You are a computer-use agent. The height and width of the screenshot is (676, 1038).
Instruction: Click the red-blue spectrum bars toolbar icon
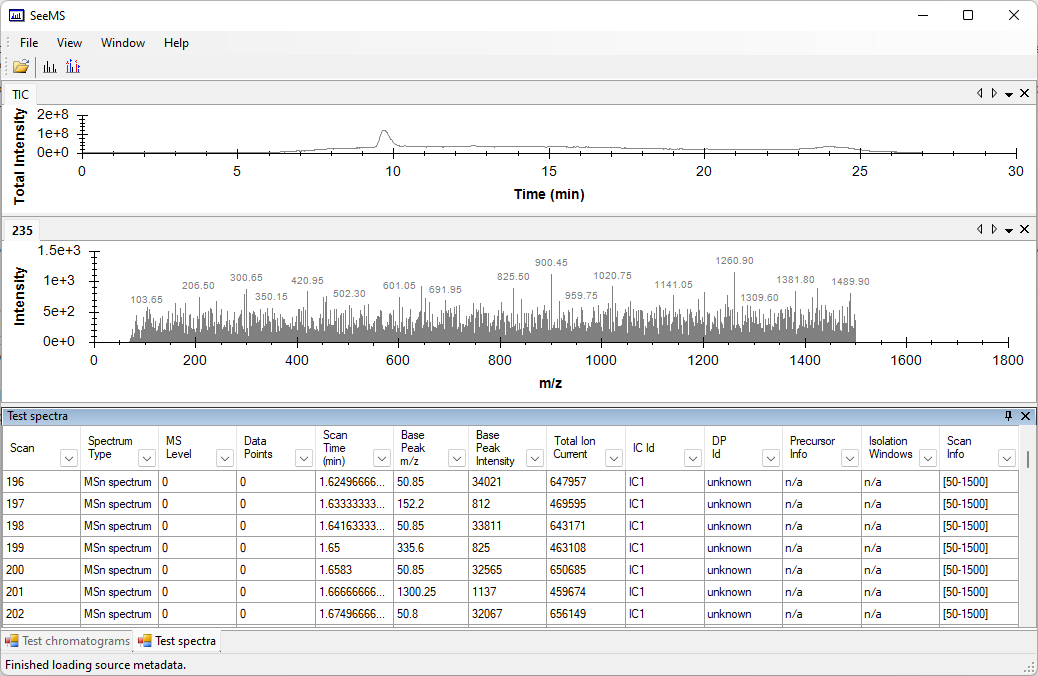point(73,67)
